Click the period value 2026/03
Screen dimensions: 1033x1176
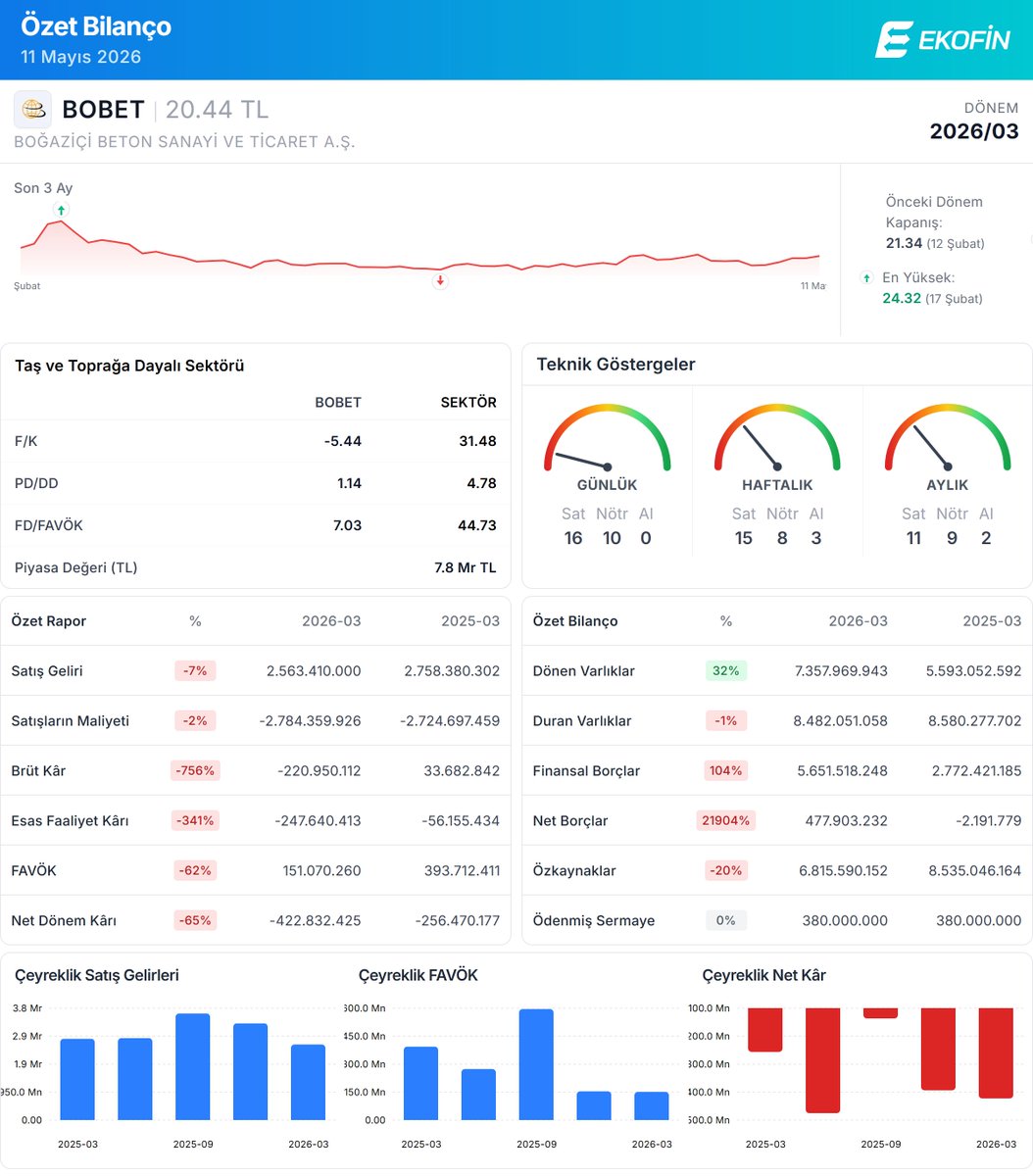(974, 131)
